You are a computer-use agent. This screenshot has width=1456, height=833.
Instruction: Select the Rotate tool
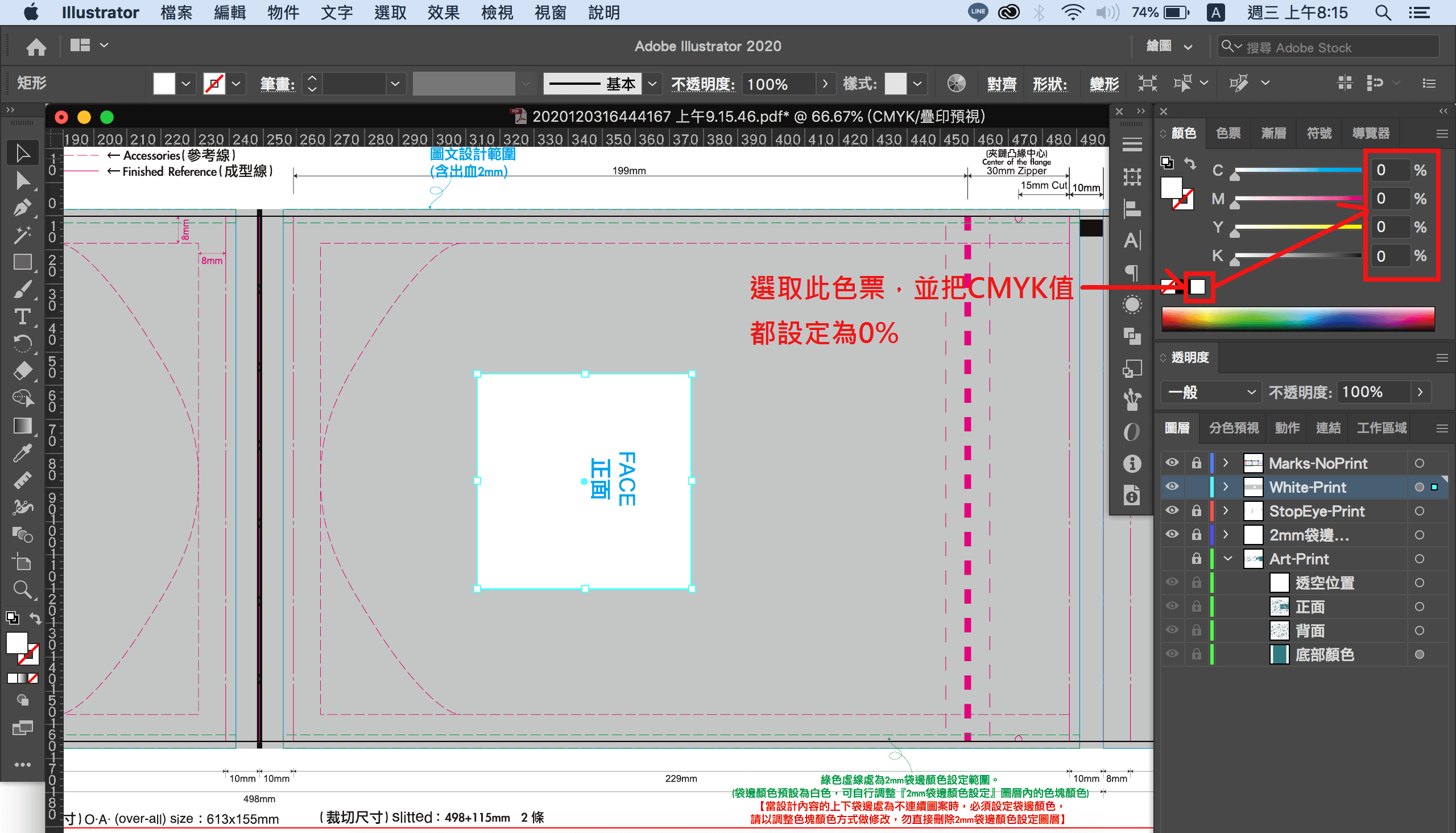point(22,343)
